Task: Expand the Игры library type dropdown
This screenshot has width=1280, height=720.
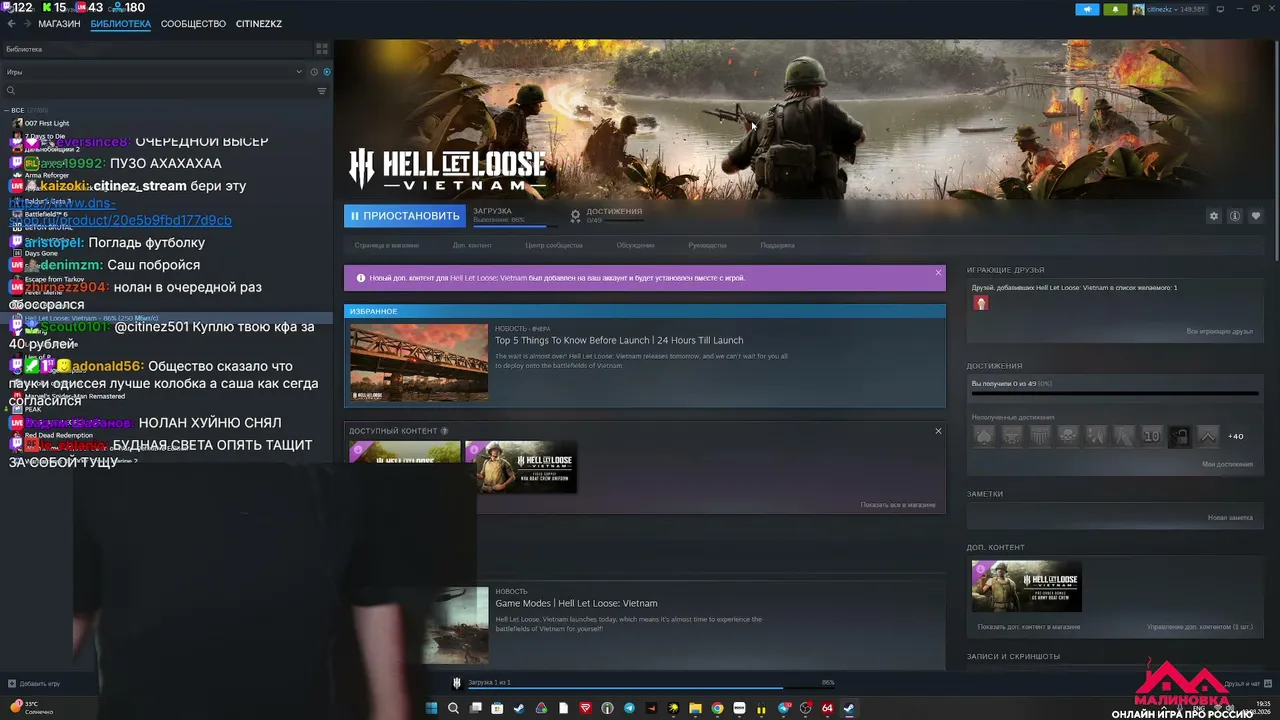Action: tap(154, 72)
